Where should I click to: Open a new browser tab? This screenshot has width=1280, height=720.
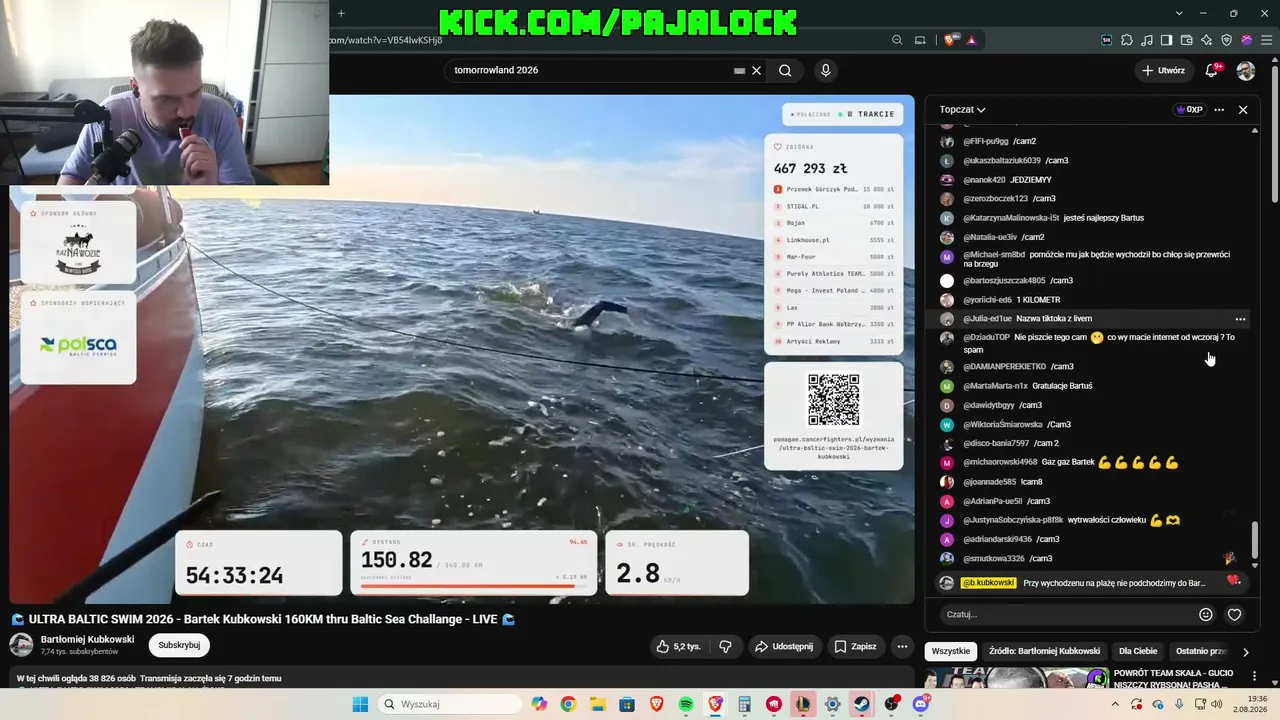(x=341, y=13)
